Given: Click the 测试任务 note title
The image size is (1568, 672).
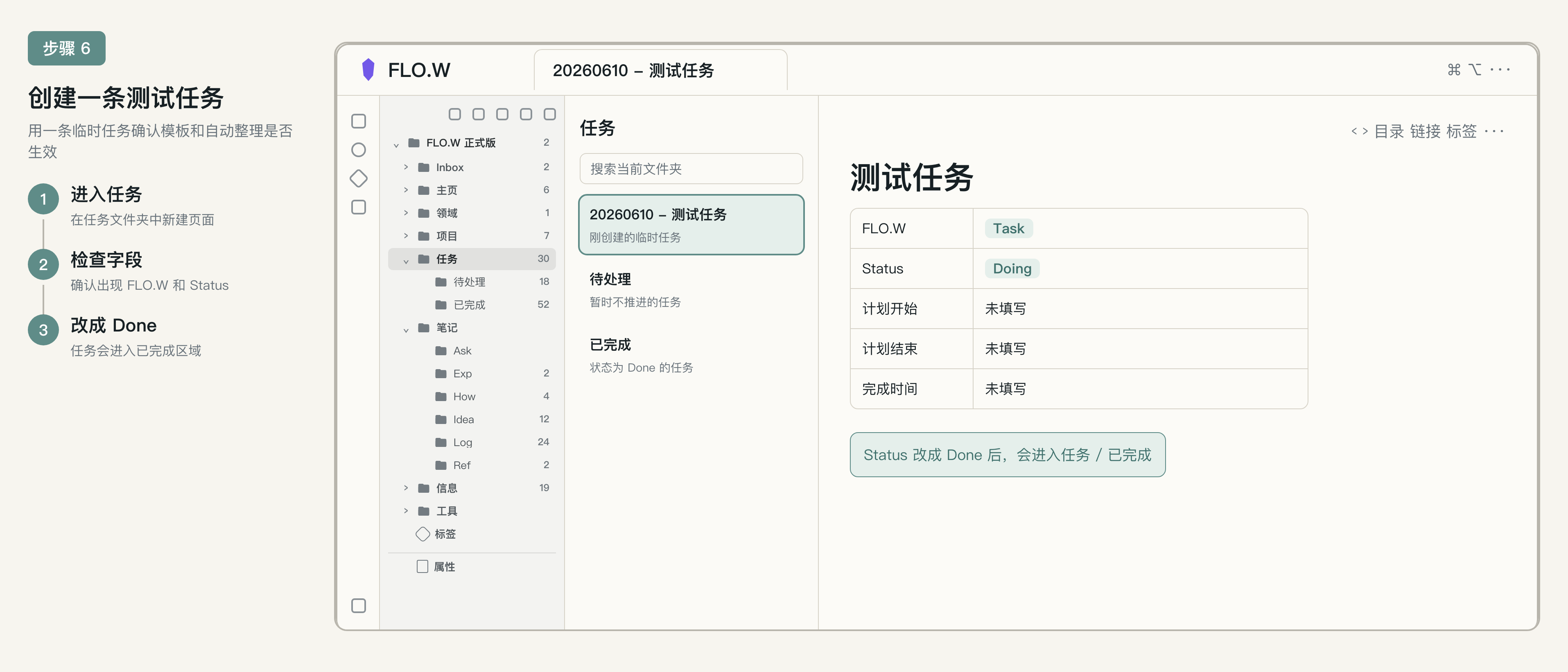Looking at the screenshot, I should coord(911,177).
